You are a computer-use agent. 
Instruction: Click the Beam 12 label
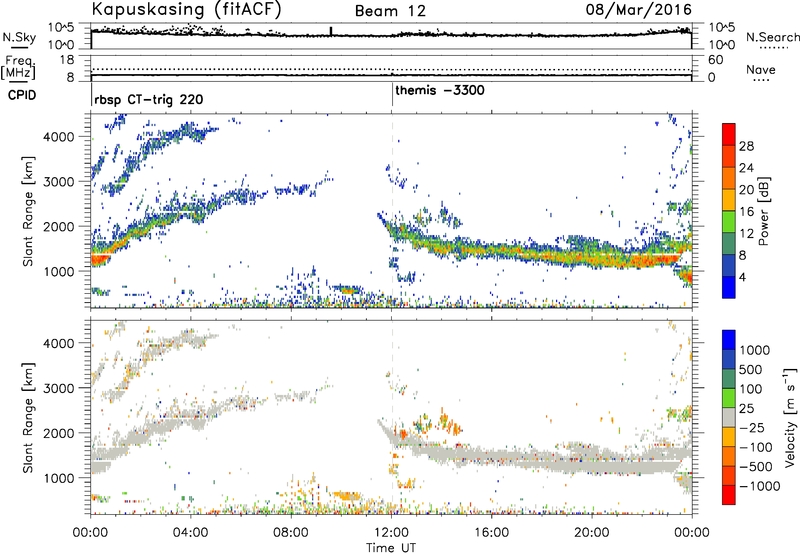[390, 11]
